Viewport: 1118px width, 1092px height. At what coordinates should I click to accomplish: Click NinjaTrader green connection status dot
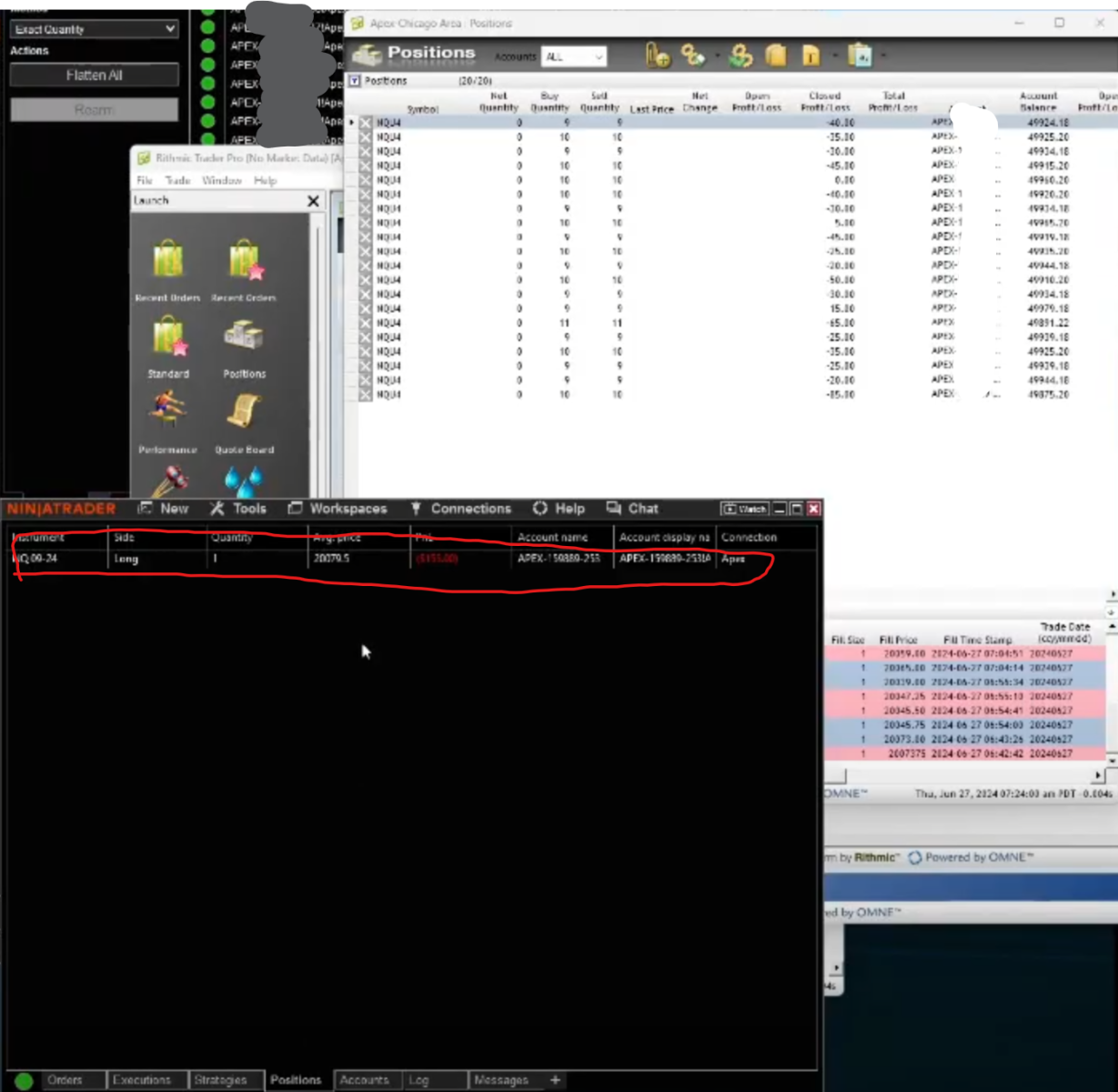click(x=25, y=1080)
